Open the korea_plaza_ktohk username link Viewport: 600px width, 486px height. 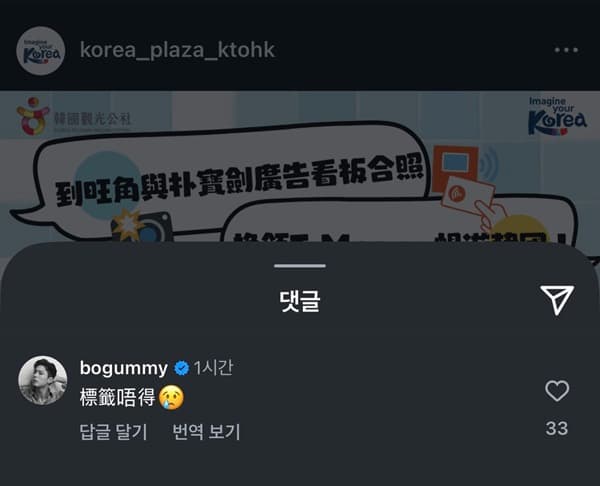point(178,50)
